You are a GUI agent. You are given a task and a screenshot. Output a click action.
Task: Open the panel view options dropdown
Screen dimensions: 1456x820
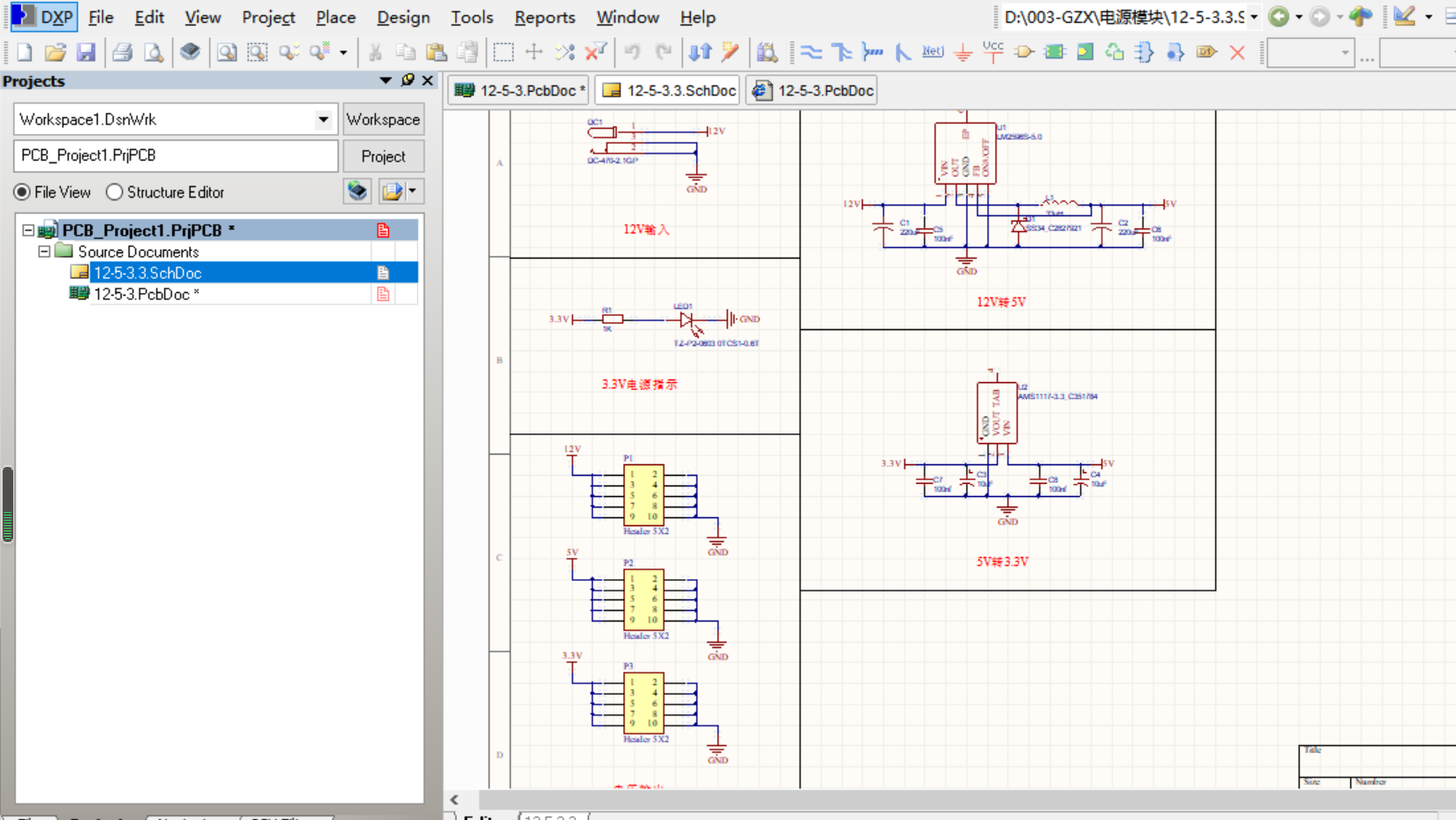(412, 191)
